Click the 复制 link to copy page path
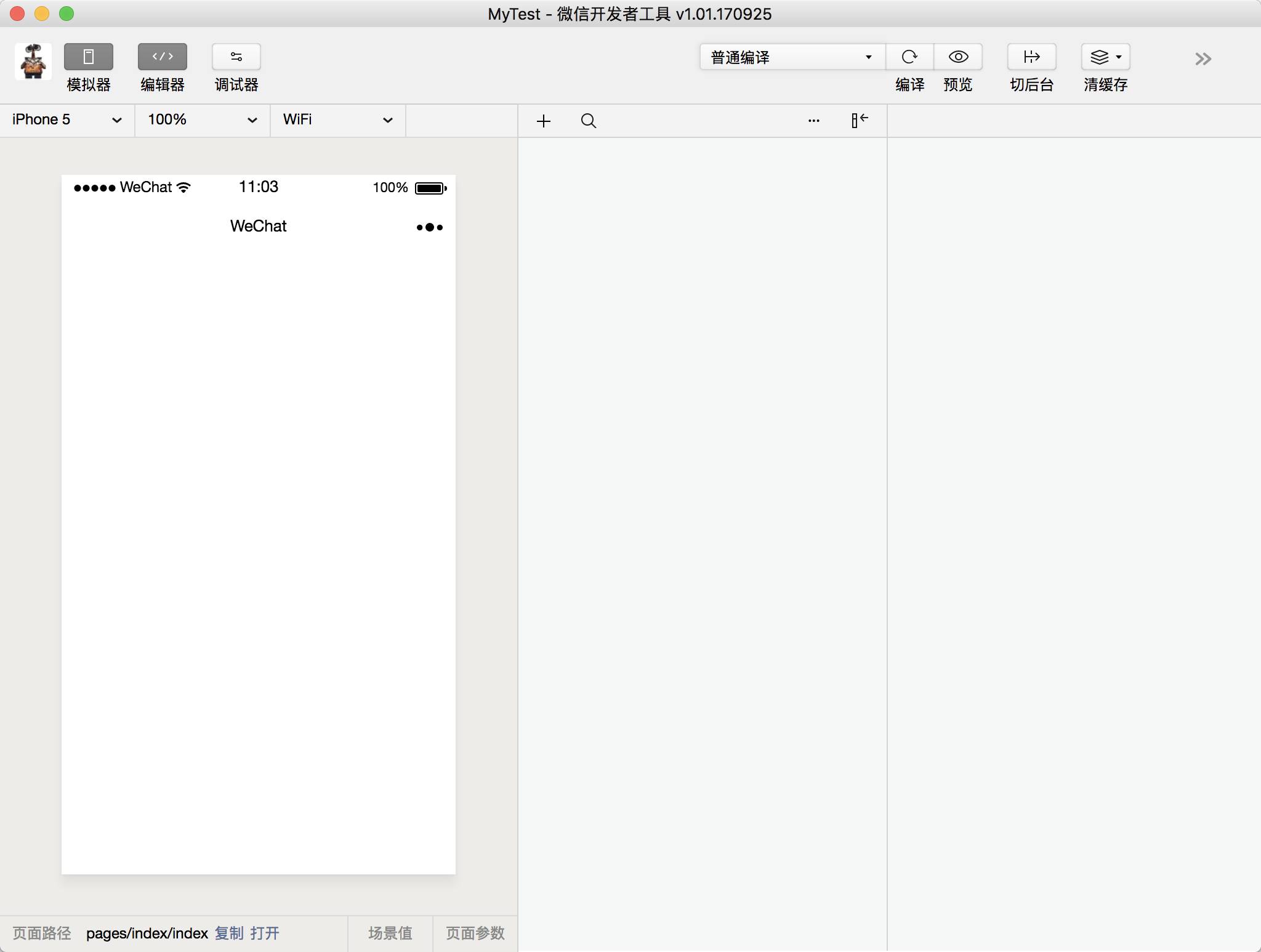 pyautogui.click(x=229, y=934)
